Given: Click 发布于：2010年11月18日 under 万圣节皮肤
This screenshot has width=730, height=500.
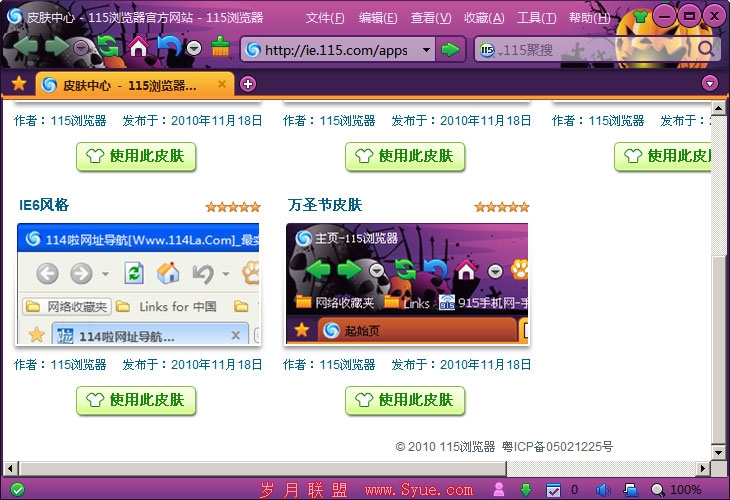Looking at the screenshot, I should (461, 365).
